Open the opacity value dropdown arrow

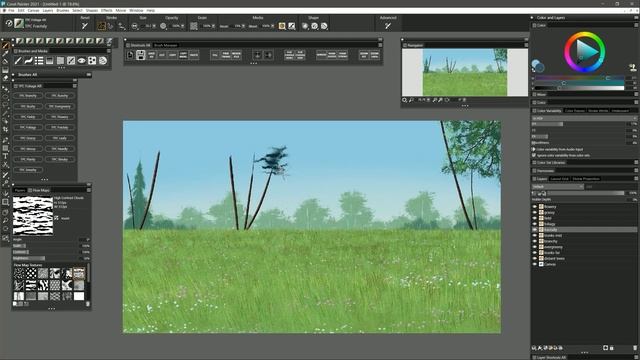tap(182, 26)
